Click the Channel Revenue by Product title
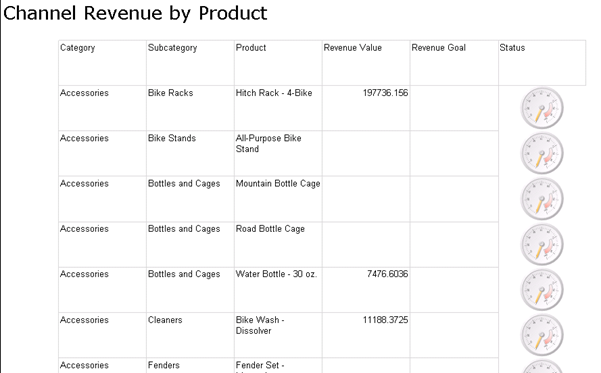This screenshot has width=601, height=373. 135,13
